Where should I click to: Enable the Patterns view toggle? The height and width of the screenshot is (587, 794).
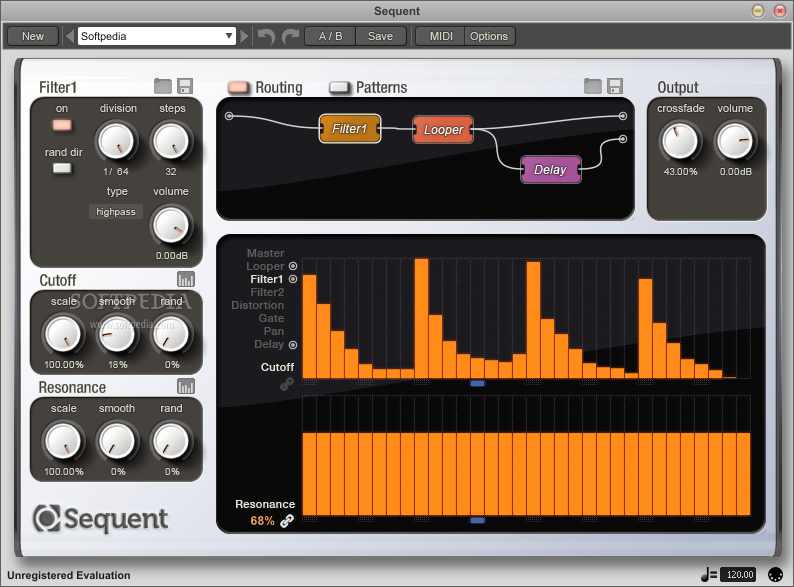coord(339,87)
